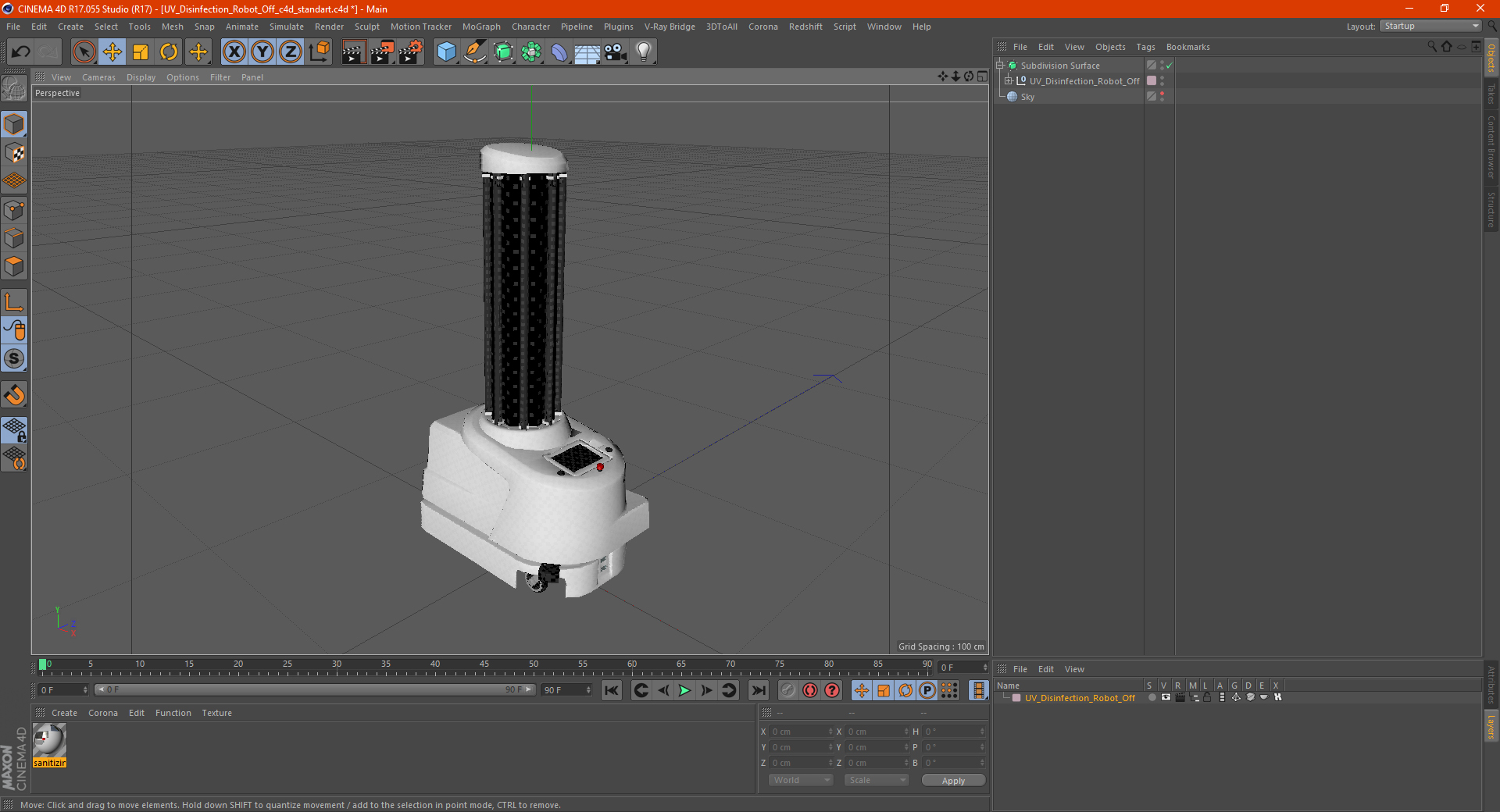Viewport: 1500px width, 812px height.
Task: Step the X position value arrows
Action: [x=830, y=732]
